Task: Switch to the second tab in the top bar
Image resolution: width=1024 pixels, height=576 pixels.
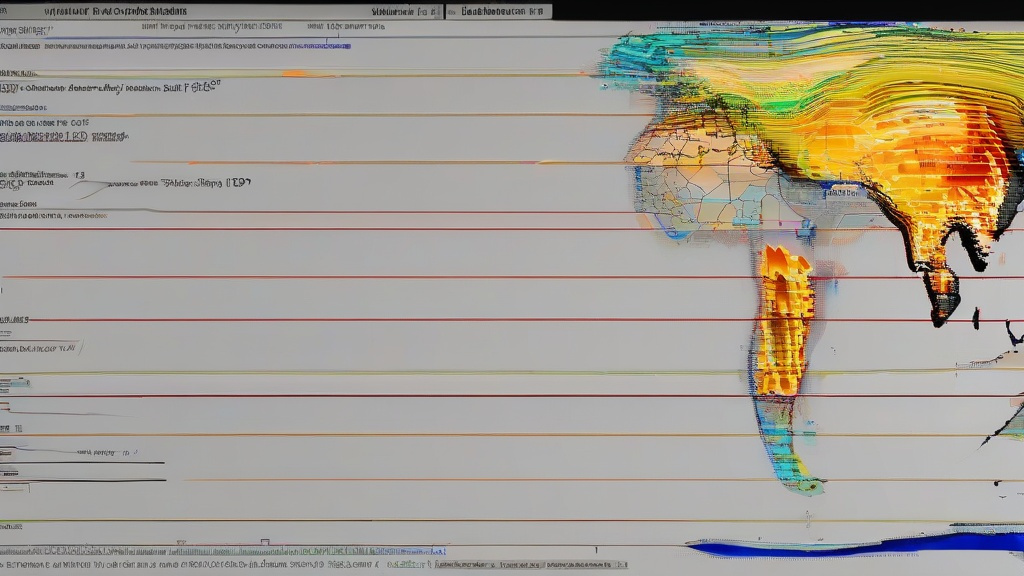Action: pyautogui.click(x=497, y=11)
